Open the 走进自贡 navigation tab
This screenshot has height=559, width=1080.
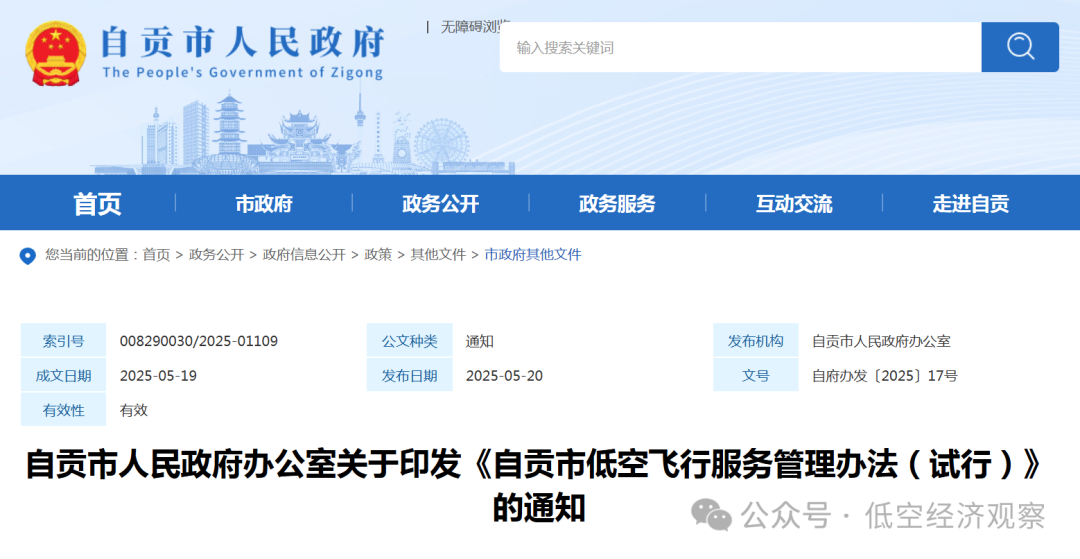[970, 203]
